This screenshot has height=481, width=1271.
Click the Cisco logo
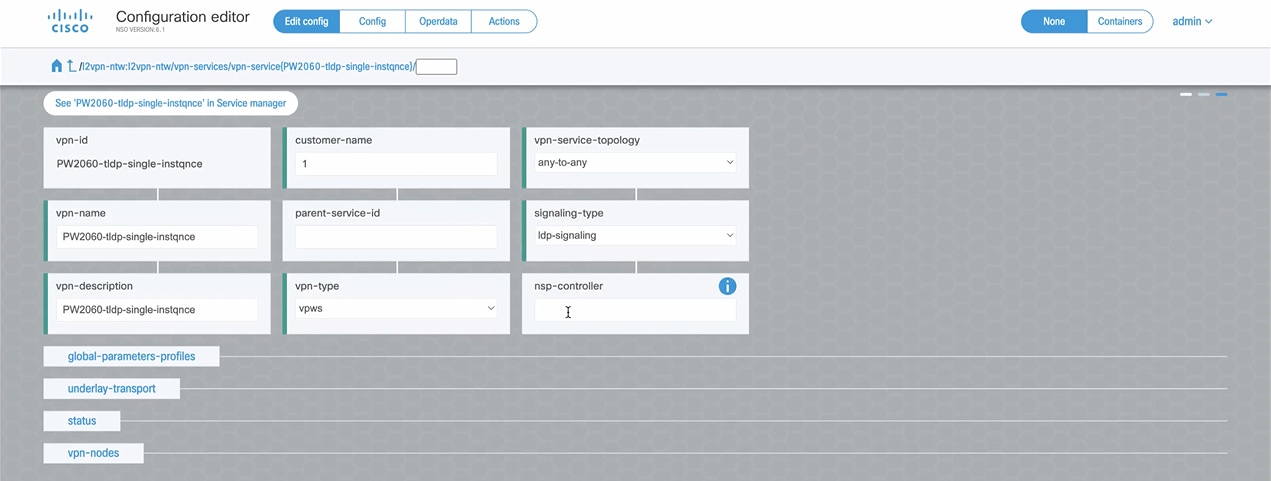pos(69,21)
